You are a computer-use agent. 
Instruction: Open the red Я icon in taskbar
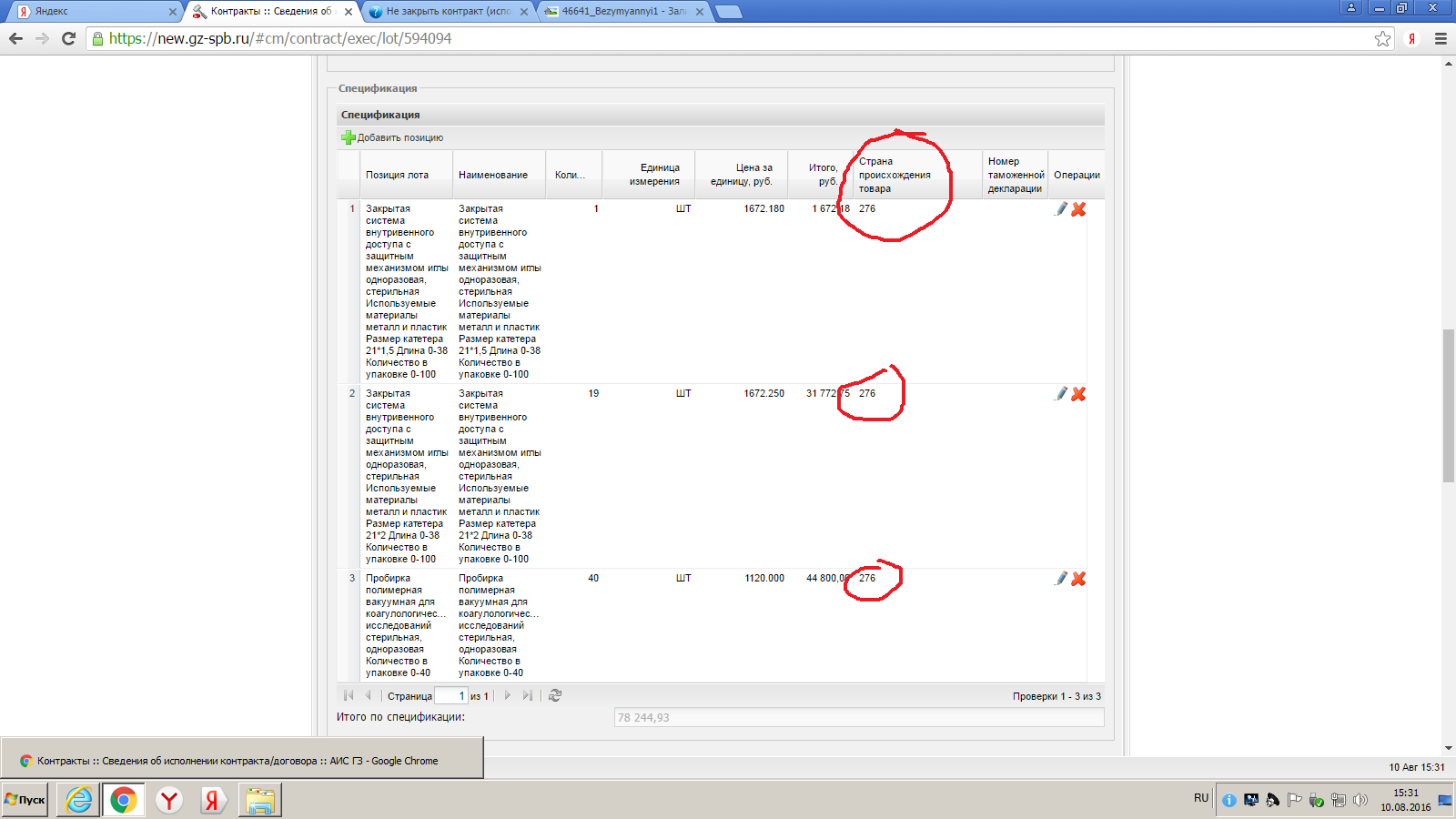pos(214,800)
